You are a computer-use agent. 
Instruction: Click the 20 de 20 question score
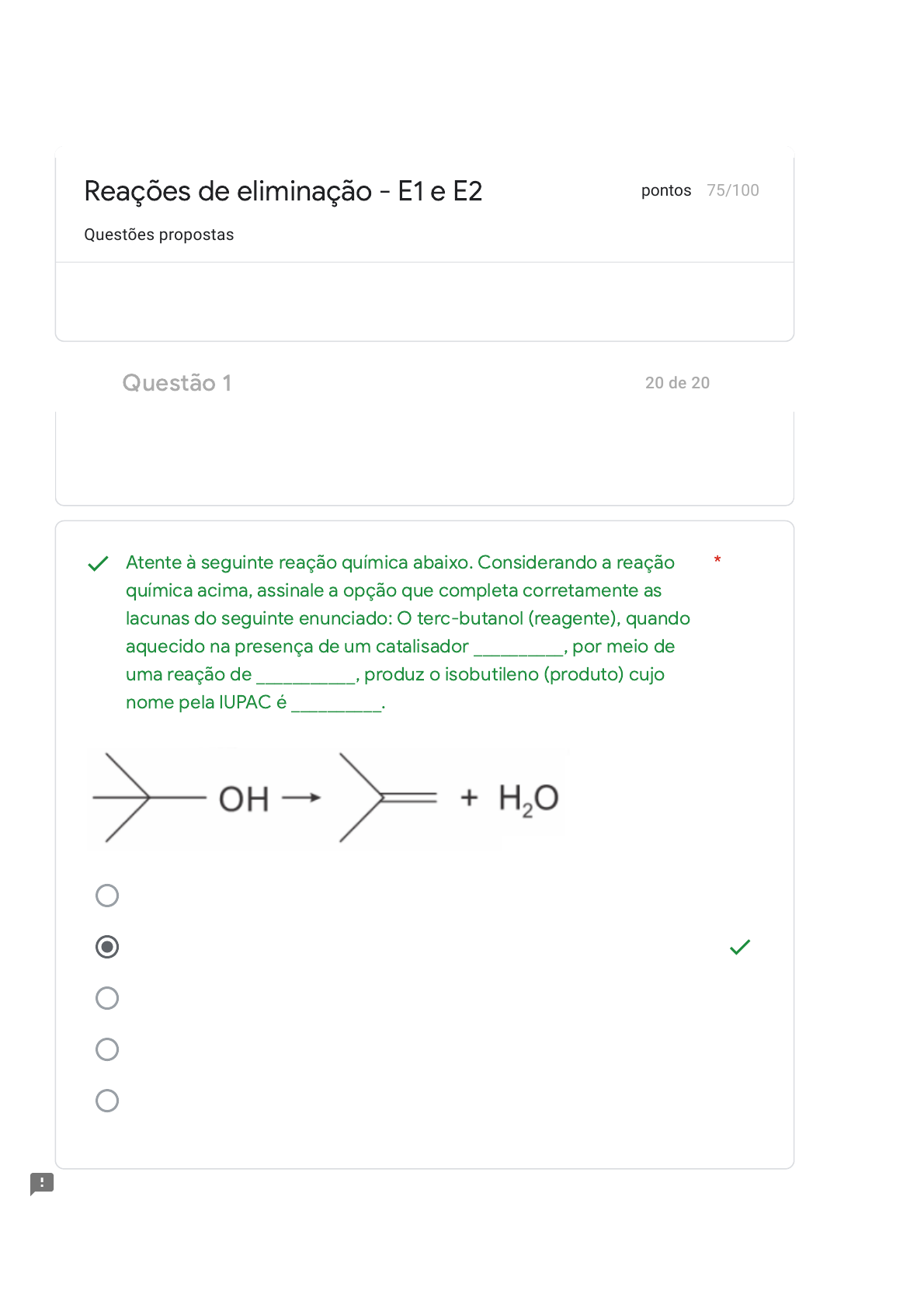tap(677, 383)
